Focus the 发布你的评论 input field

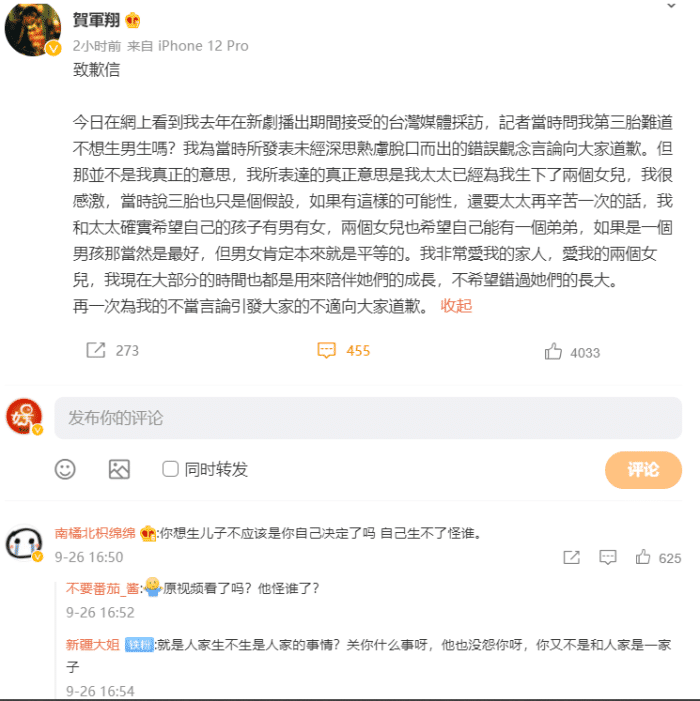tap(368, 418)
